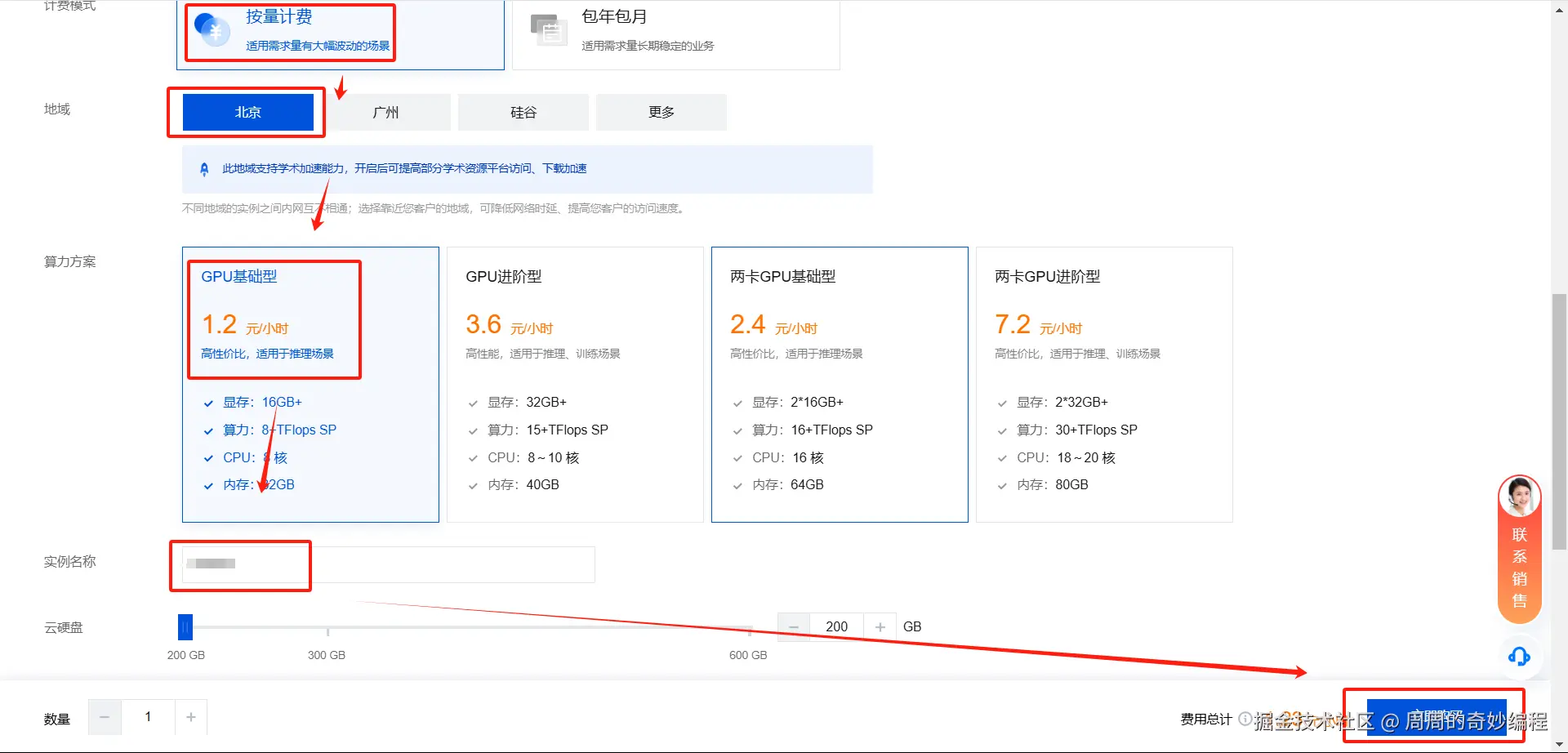The height and width of the screenshot is (753, 1568).
Task: Click the document icon on the 包年包月 card
Action: tap(548, 31)
